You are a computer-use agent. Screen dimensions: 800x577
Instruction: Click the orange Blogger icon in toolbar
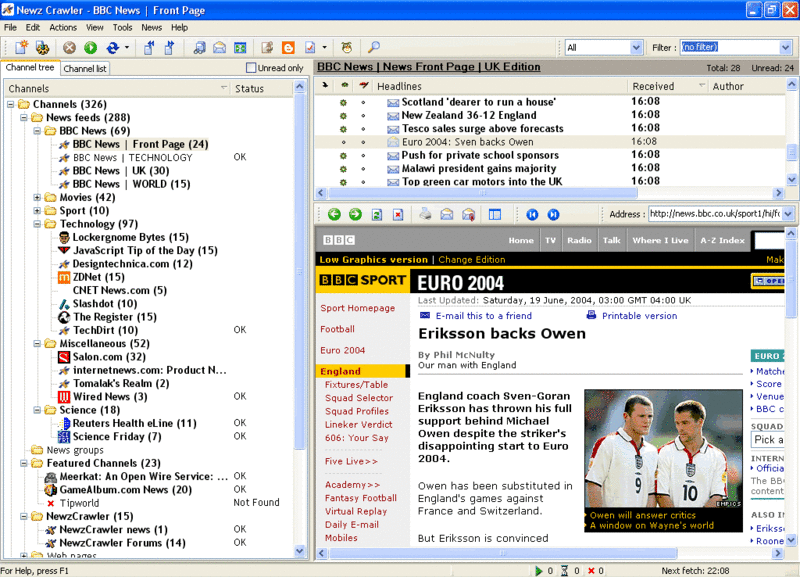[x=288, y=47]
